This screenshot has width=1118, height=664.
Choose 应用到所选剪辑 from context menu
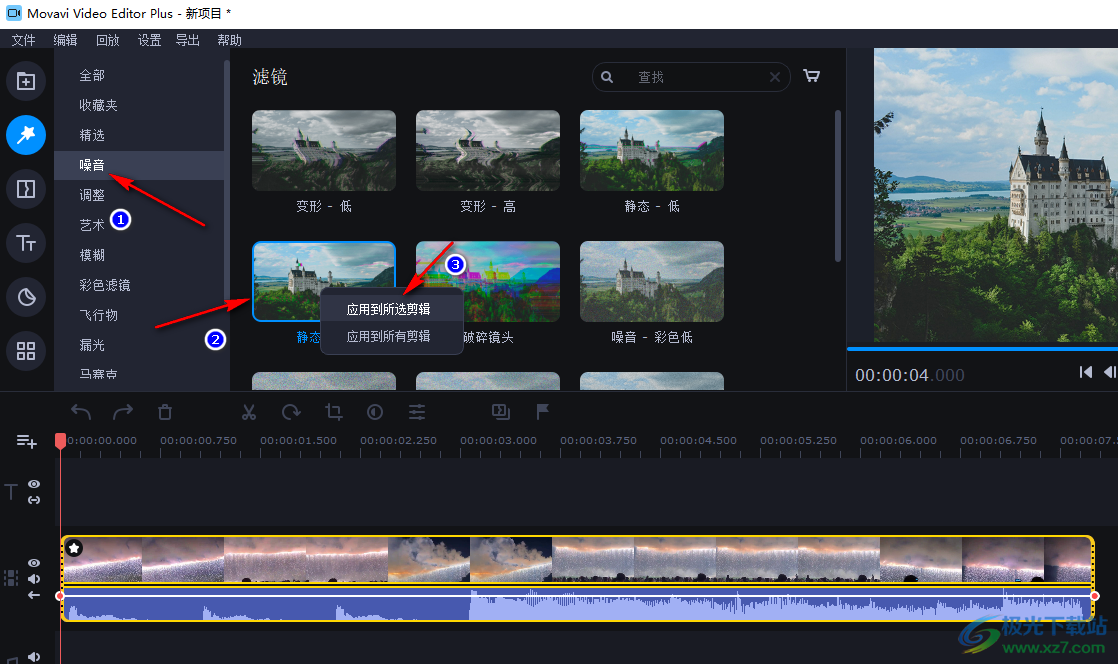[392, 309]
